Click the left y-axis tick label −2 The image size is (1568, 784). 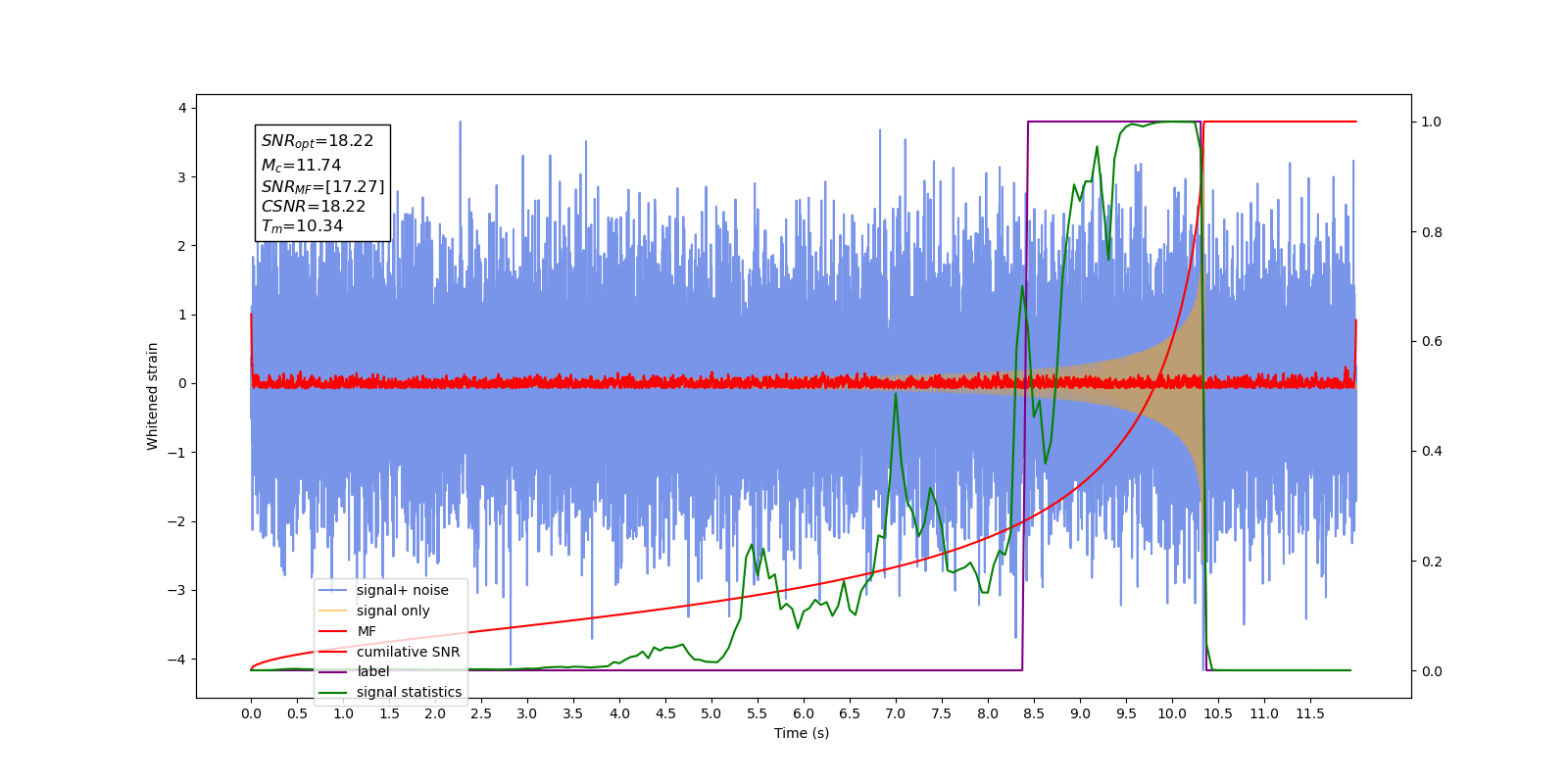pos(177,521)
